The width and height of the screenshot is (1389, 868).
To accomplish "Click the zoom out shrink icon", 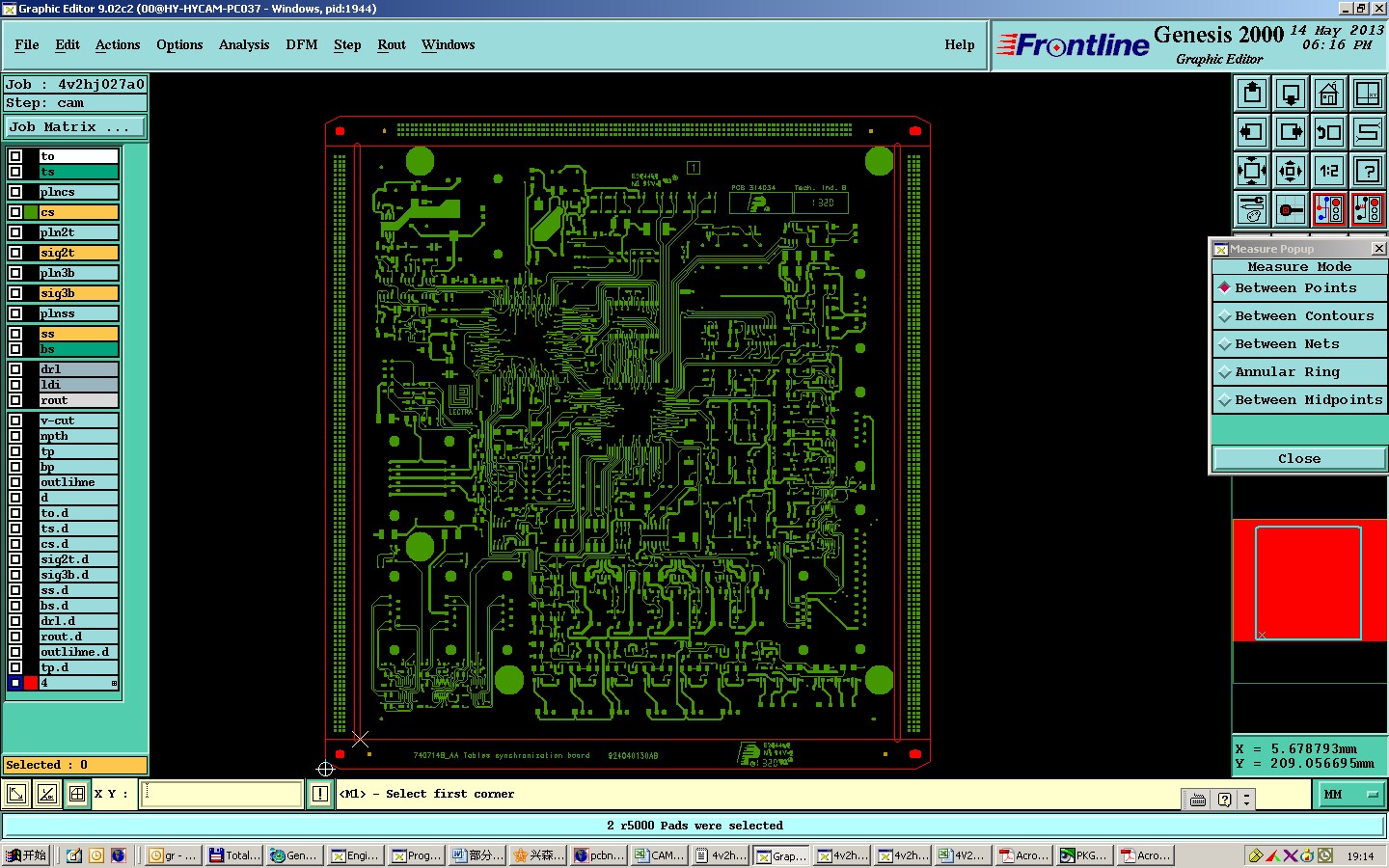I will click(1291, 171).
